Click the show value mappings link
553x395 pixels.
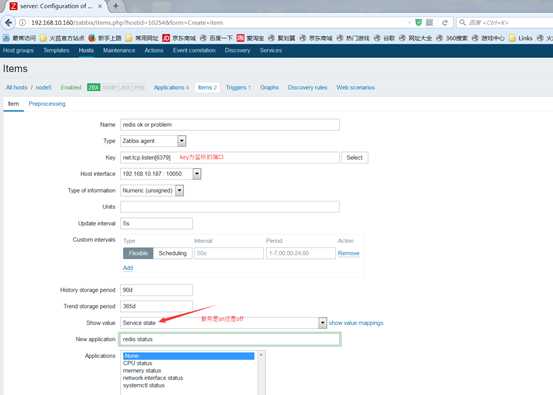tap(356, 323)
